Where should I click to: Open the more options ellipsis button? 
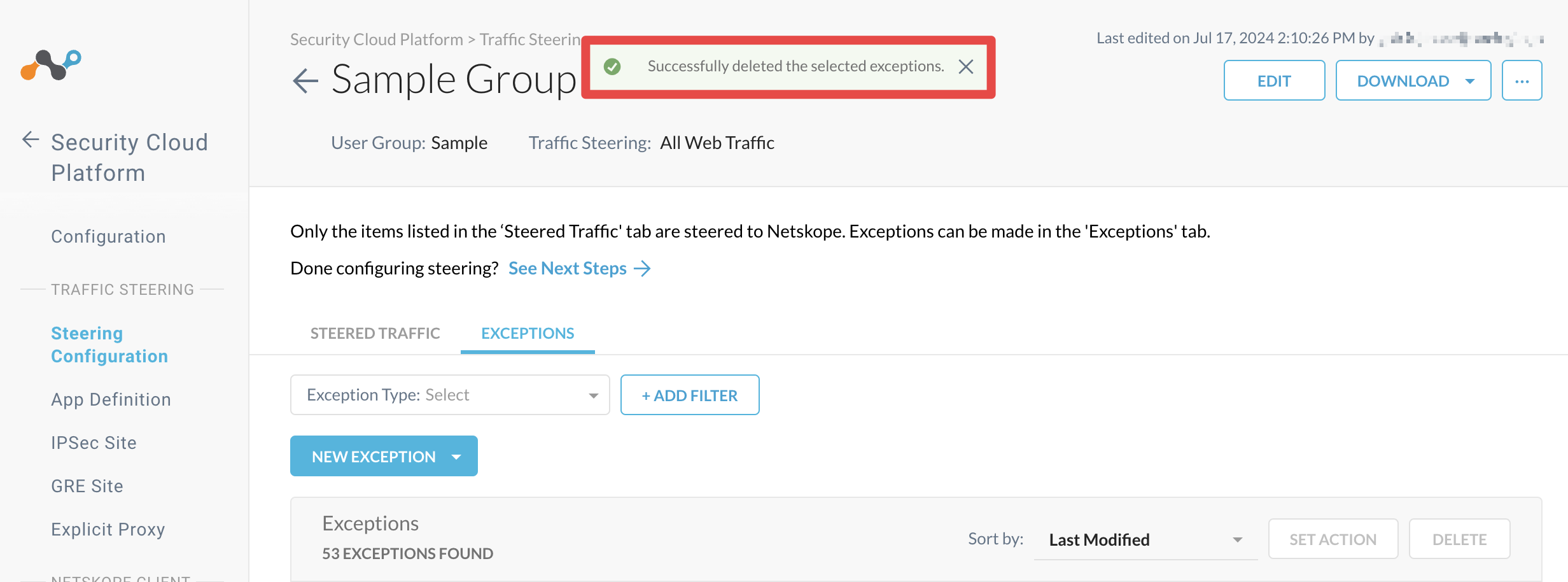[x=1522, y=81]
